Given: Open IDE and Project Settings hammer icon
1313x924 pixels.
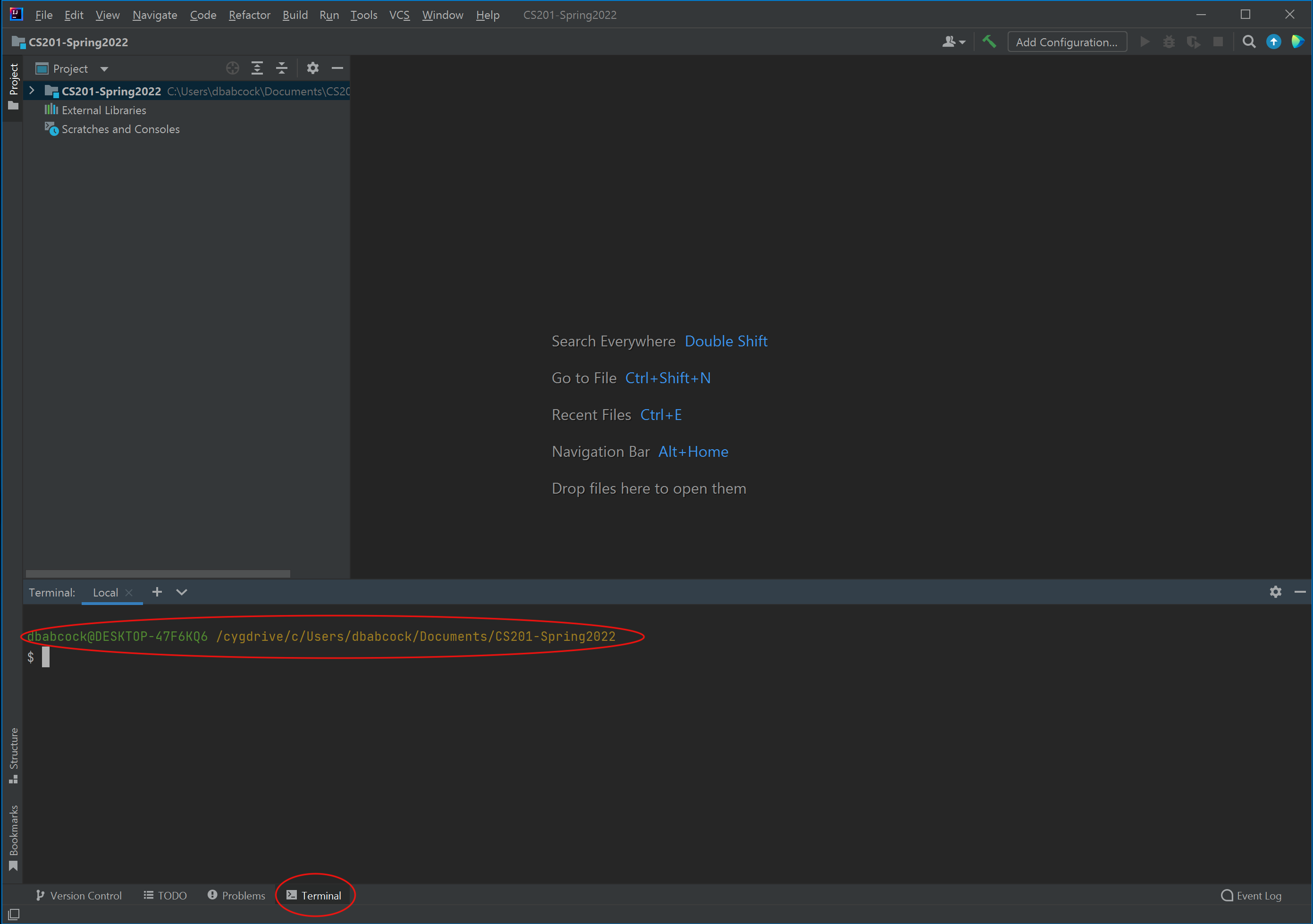Looking at the screenshot, I should coord(989,41).
